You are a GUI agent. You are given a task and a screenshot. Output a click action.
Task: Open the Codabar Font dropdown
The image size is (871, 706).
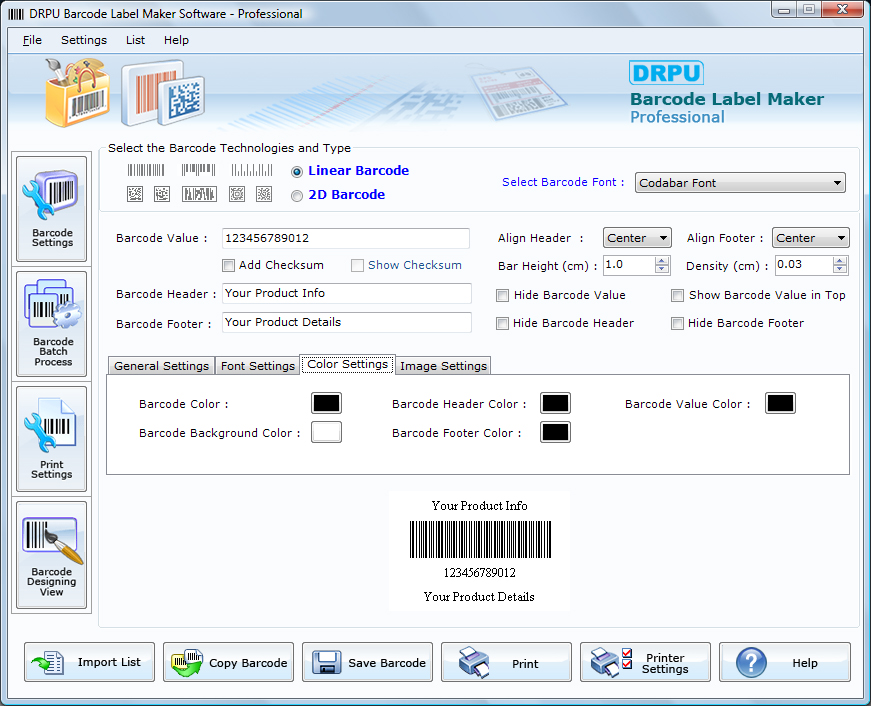pos(836,183)
